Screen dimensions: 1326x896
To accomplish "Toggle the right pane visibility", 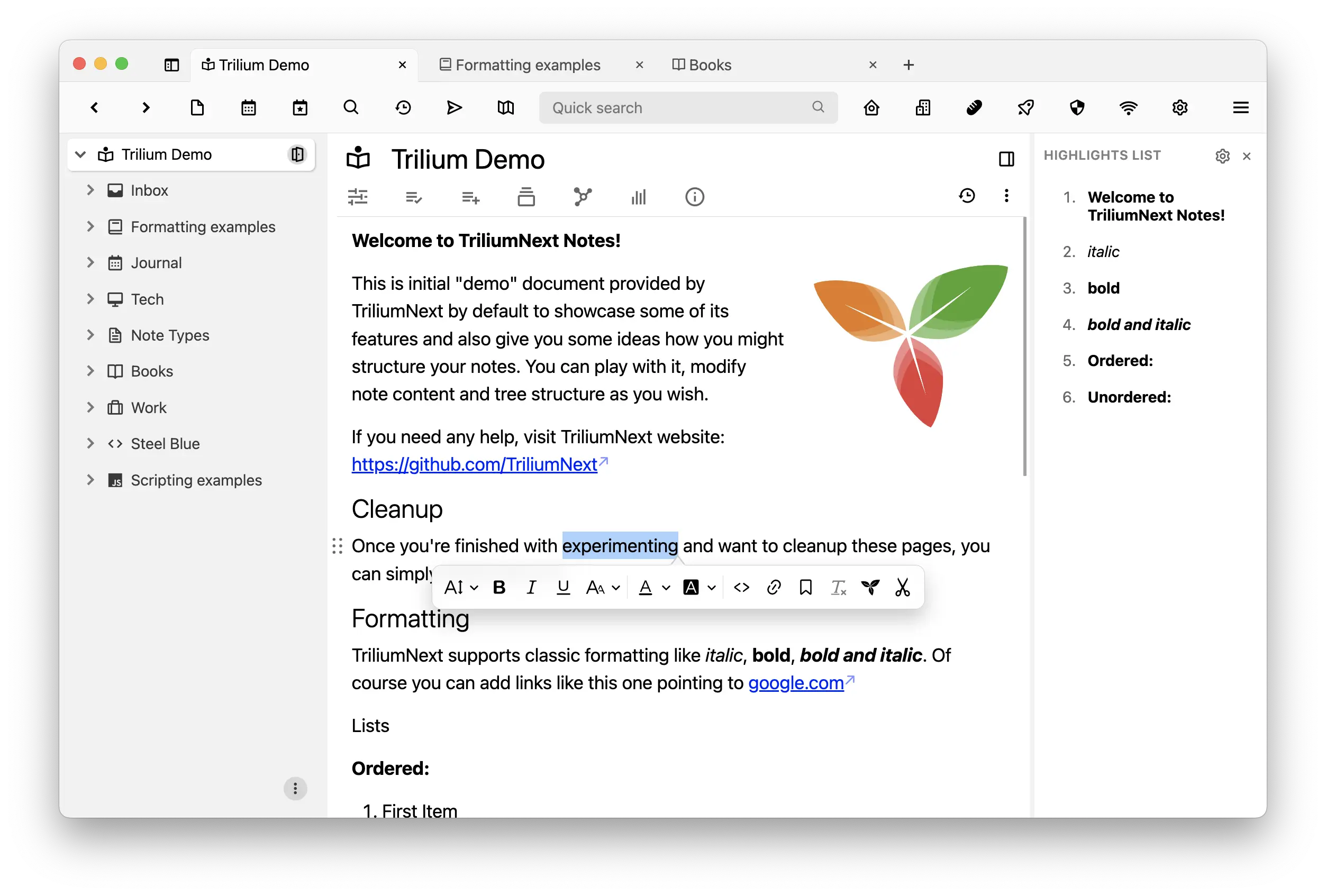I will click(x=1006, y=159).
